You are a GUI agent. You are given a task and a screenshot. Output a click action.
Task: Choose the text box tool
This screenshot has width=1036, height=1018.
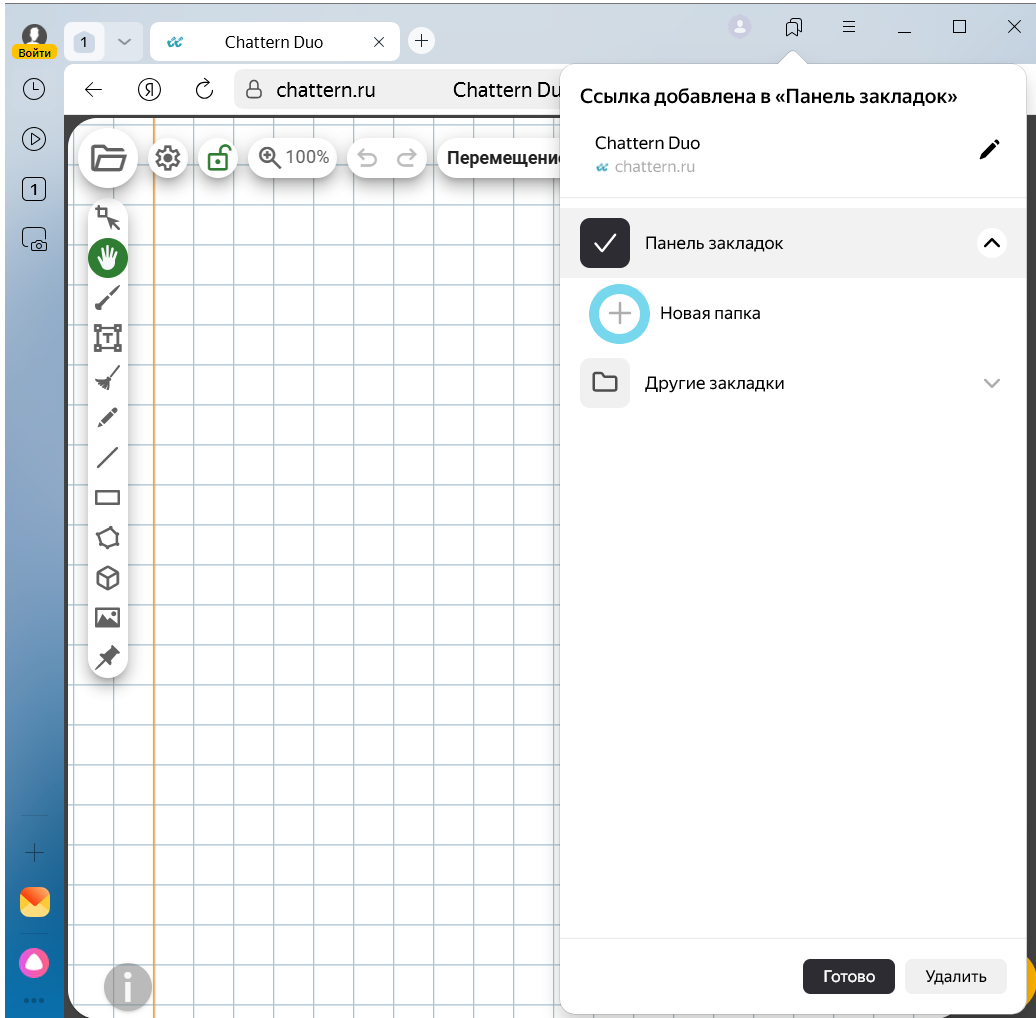point(108,338)
